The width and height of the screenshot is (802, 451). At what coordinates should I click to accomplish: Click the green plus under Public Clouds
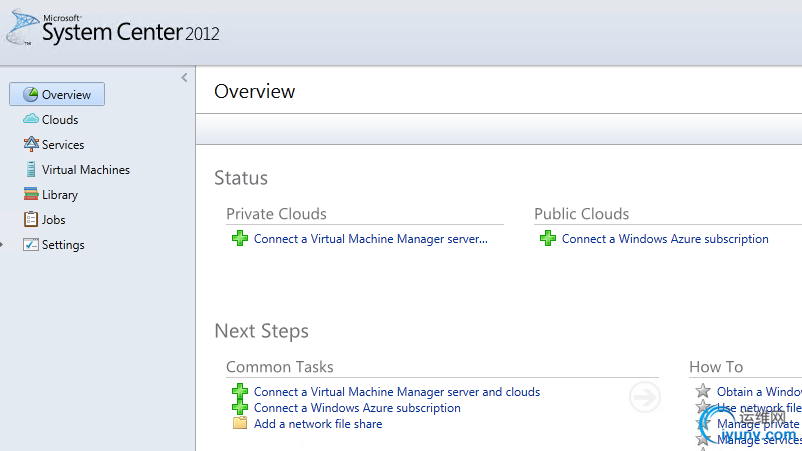click(548, 238)
